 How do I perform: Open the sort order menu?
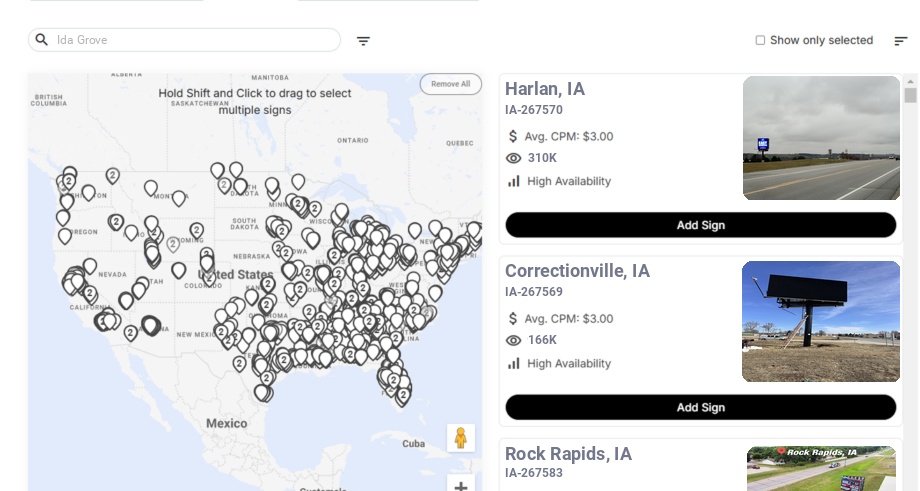point(900,41)
